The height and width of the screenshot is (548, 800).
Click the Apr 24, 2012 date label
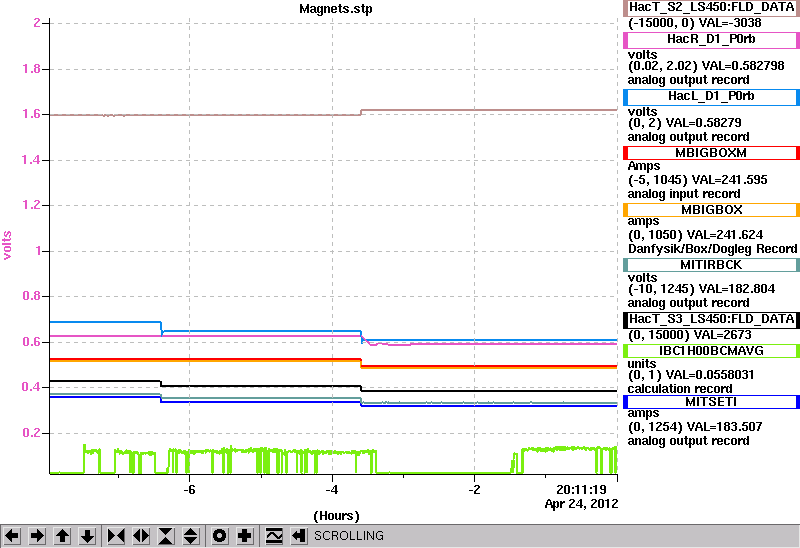[581, 504]
